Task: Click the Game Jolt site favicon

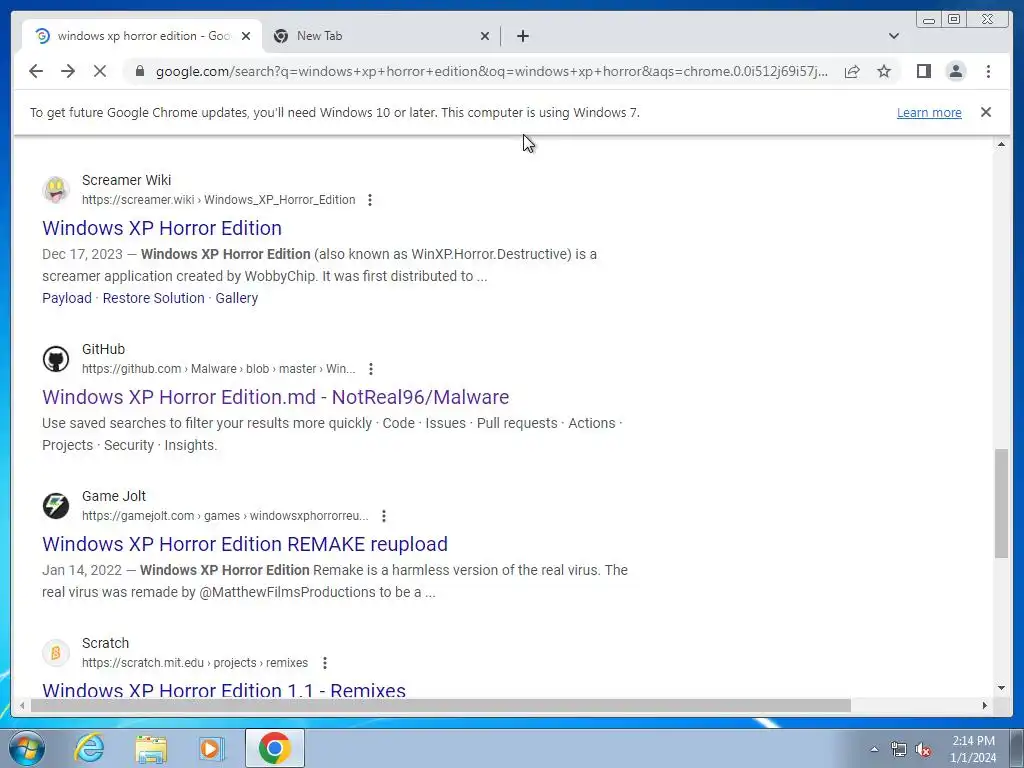Action: (56, 505)
